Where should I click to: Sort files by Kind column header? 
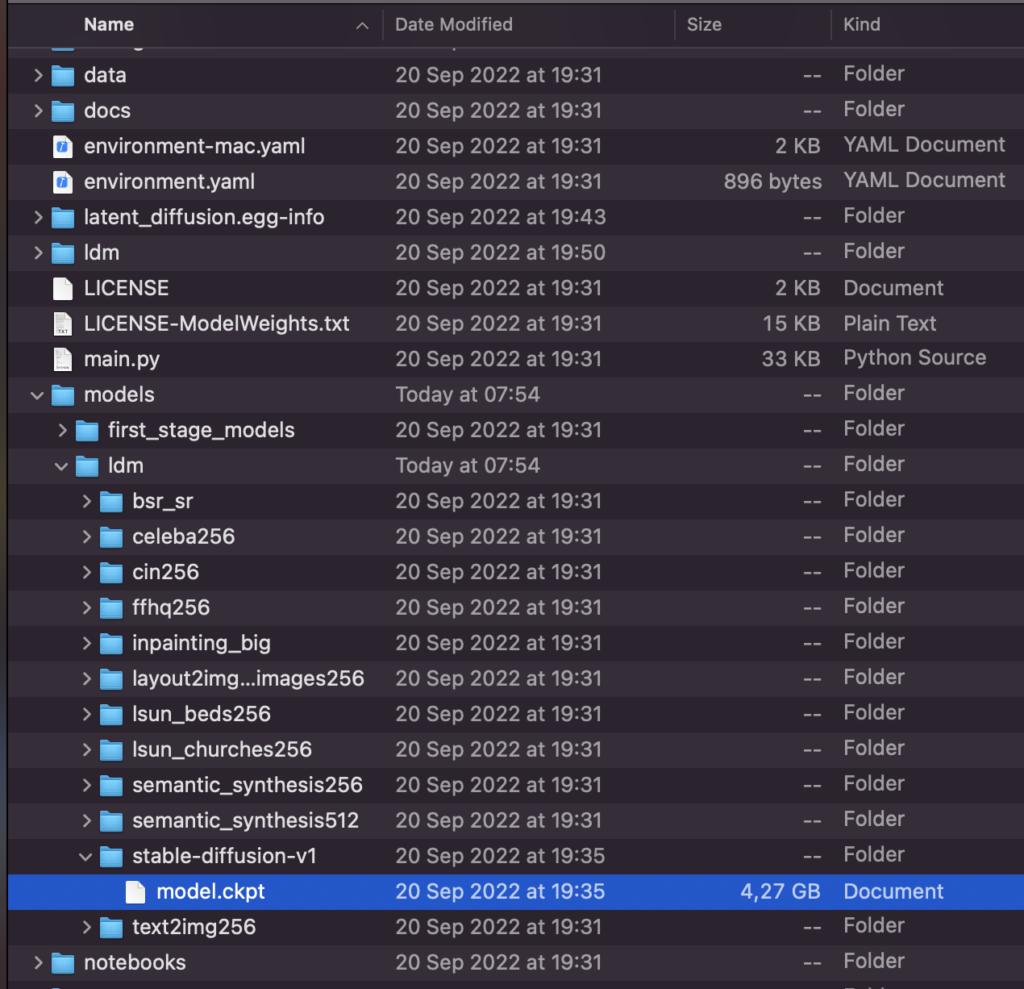[861, 24]
